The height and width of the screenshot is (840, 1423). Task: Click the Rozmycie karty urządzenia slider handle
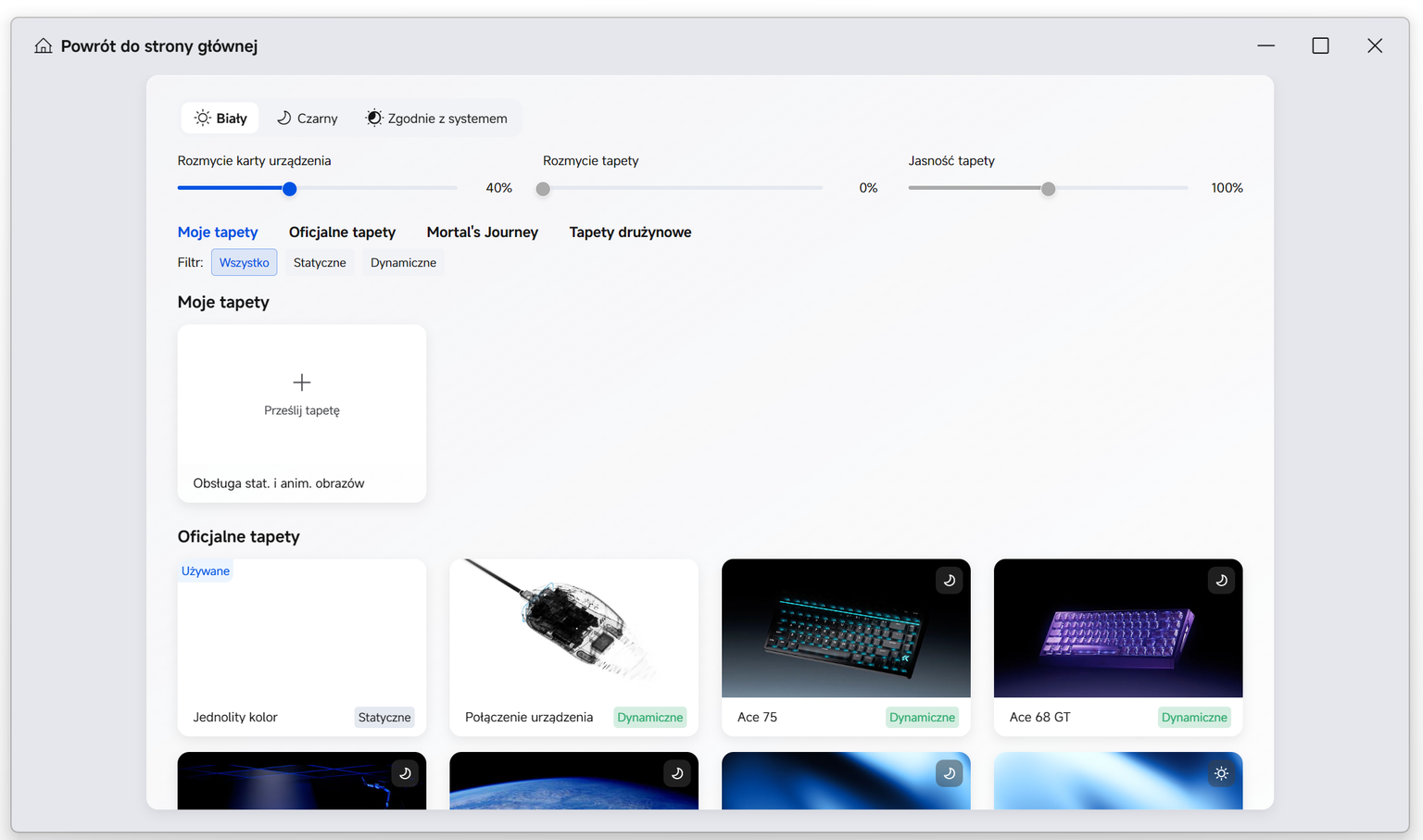(x=289, y=189)
